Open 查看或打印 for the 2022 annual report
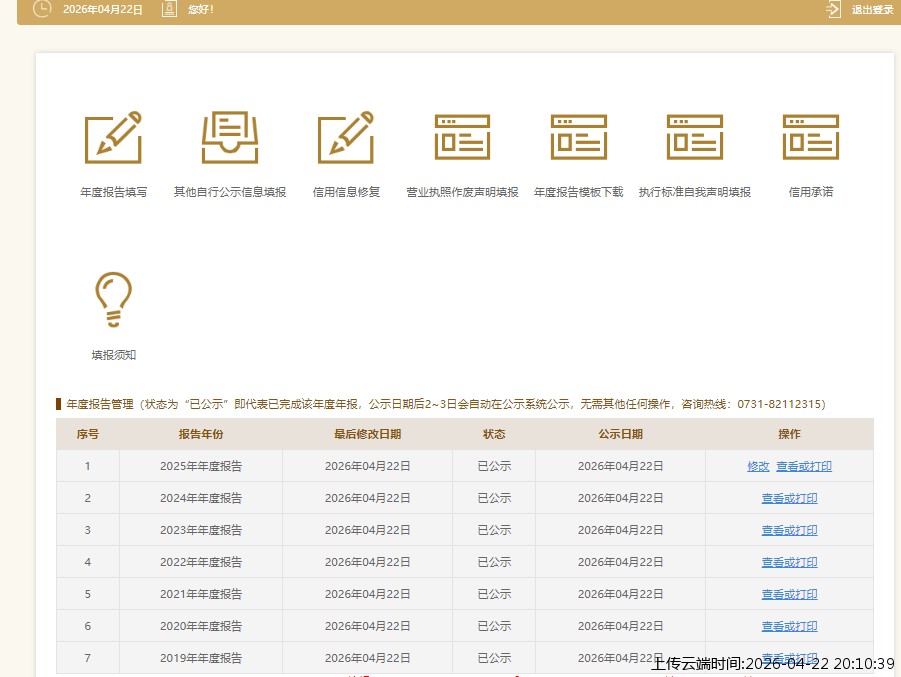 pos(789,562)
